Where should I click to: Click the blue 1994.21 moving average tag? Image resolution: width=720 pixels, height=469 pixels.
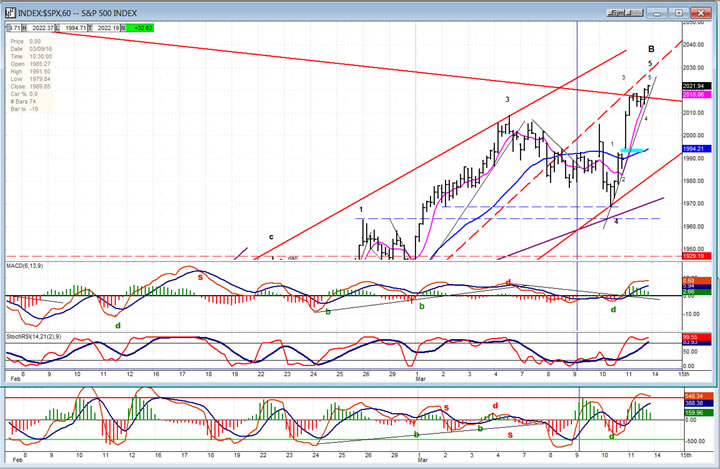tap(697, 149)
